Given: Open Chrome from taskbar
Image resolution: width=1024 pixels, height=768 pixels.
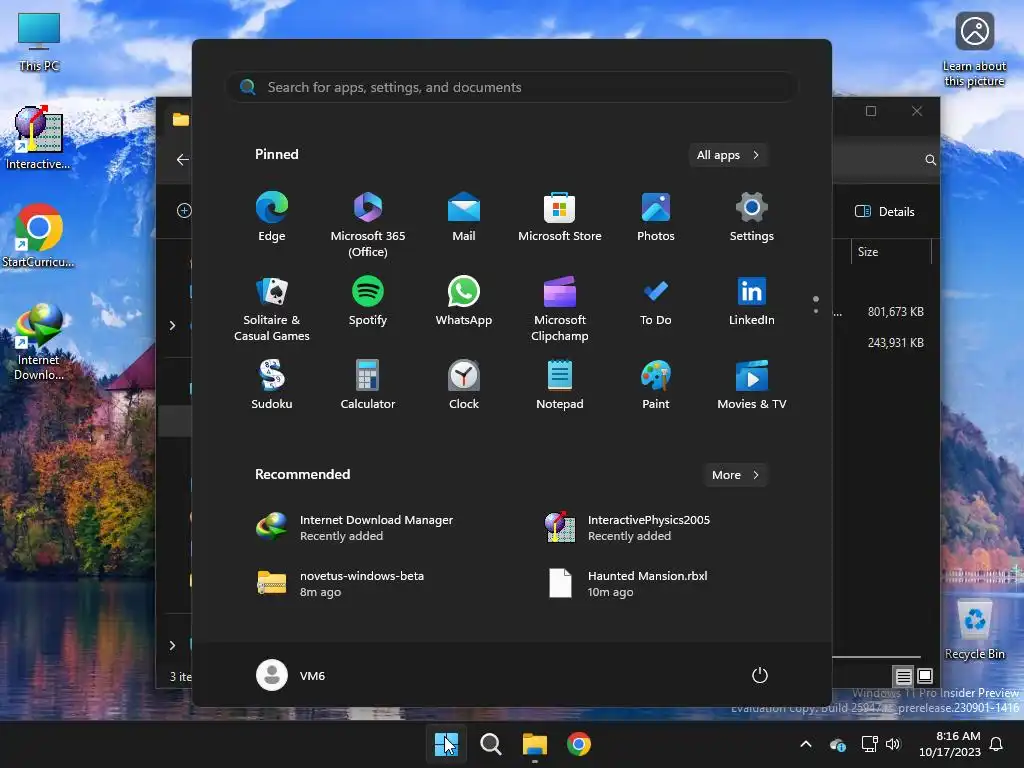Looking at the screenshot, I should (579, 744).
